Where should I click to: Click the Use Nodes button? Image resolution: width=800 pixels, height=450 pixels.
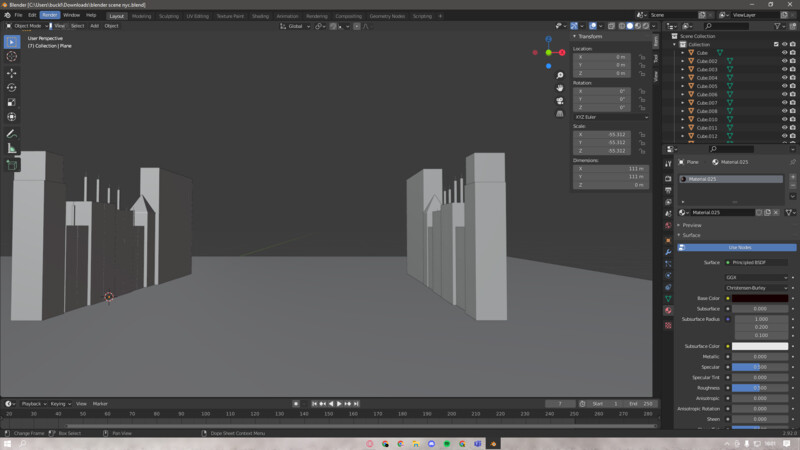[x=738, y=247]
